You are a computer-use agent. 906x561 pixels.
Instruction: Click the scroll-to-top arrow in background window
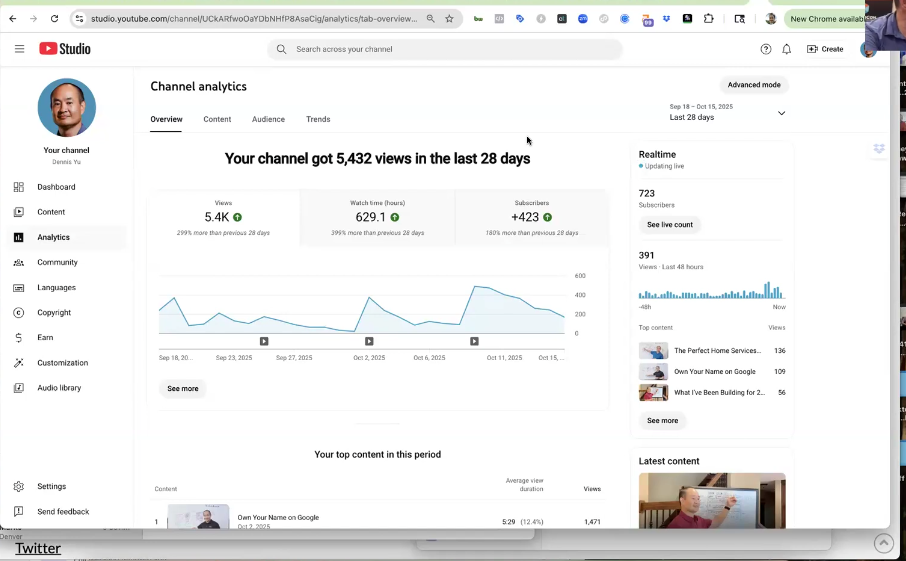tap(883, 543)
